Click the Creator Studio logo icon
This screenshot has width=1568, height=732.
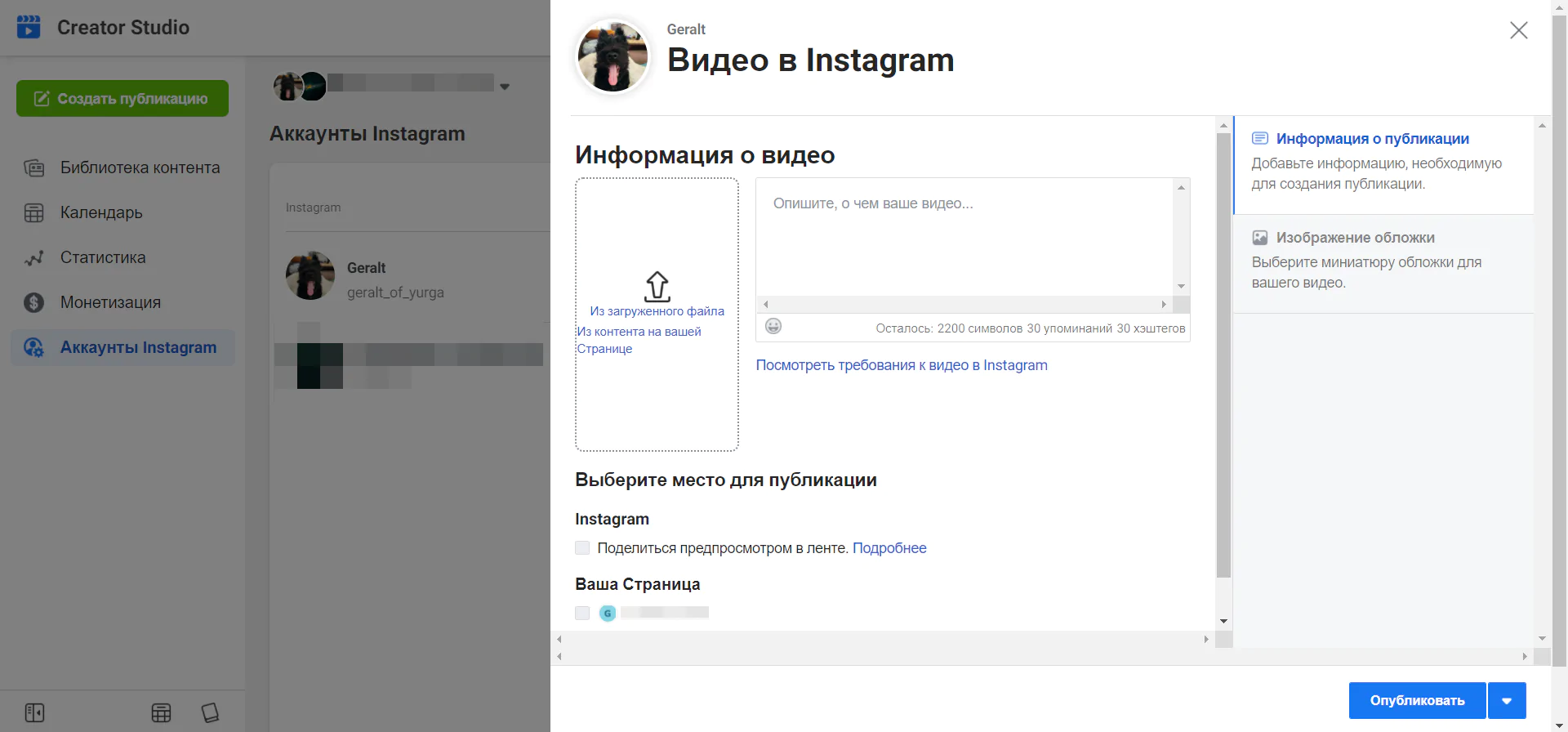29,27
